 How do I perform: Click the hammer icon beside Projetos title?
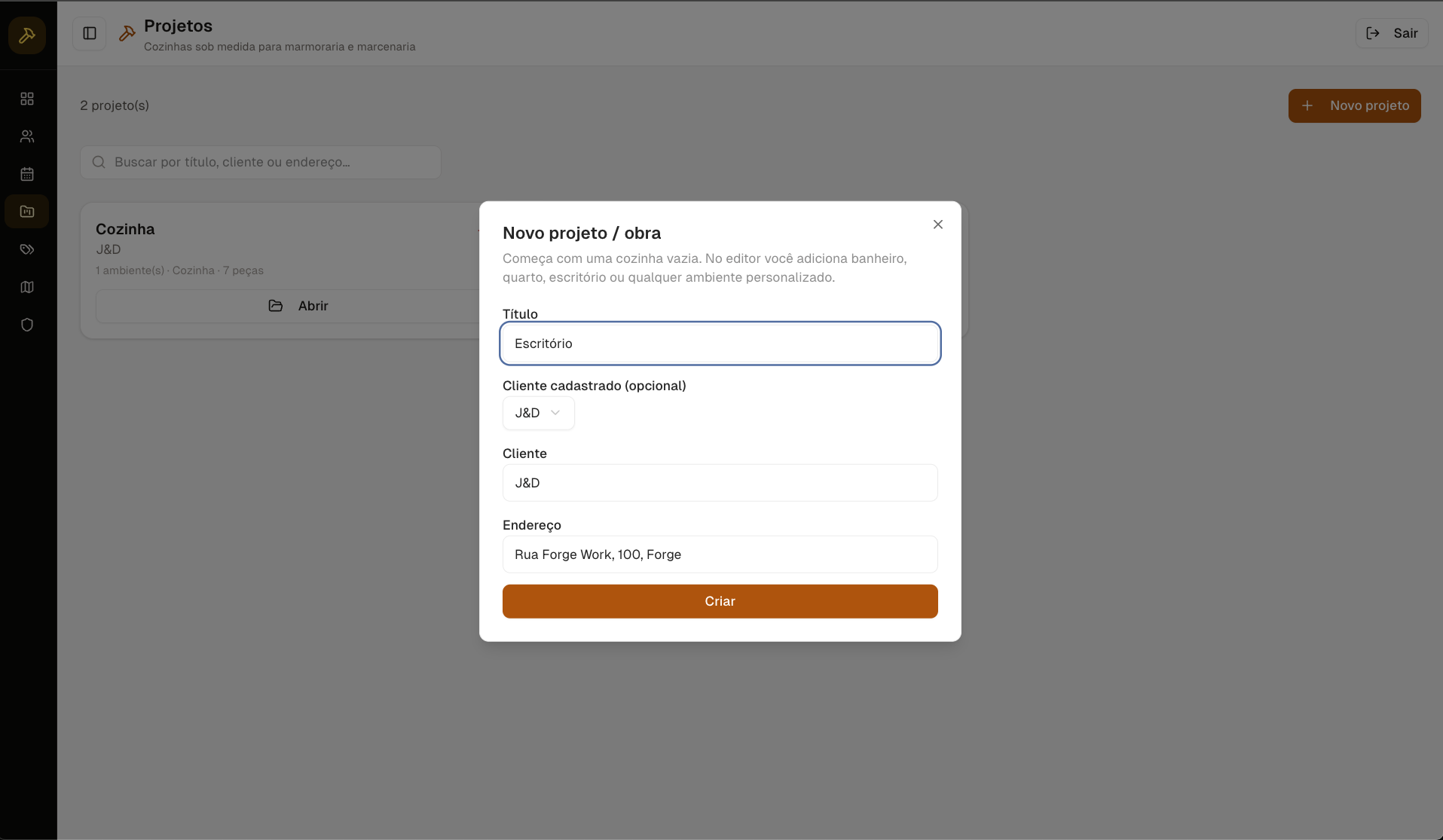pos(127,33)
